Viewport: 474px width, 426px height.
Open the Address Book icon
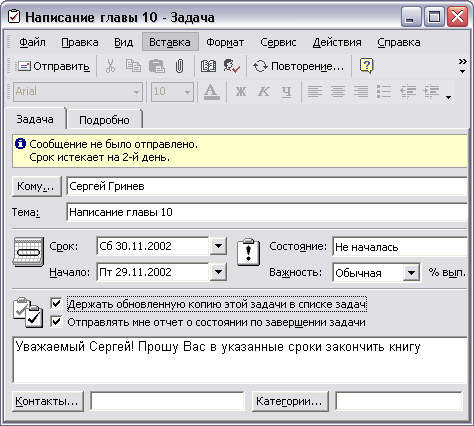pyautogui.click(x=209, y=66)
